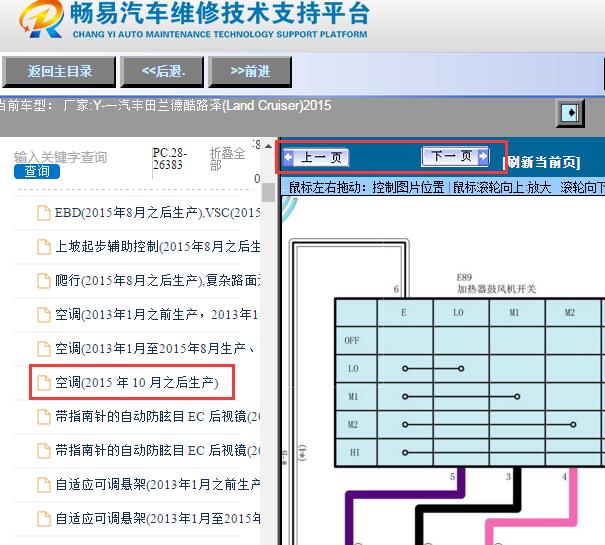The width and height of the screenshot is (605, 545).
Task: Click the LO column header in diagram
Action: pos(458,313)
